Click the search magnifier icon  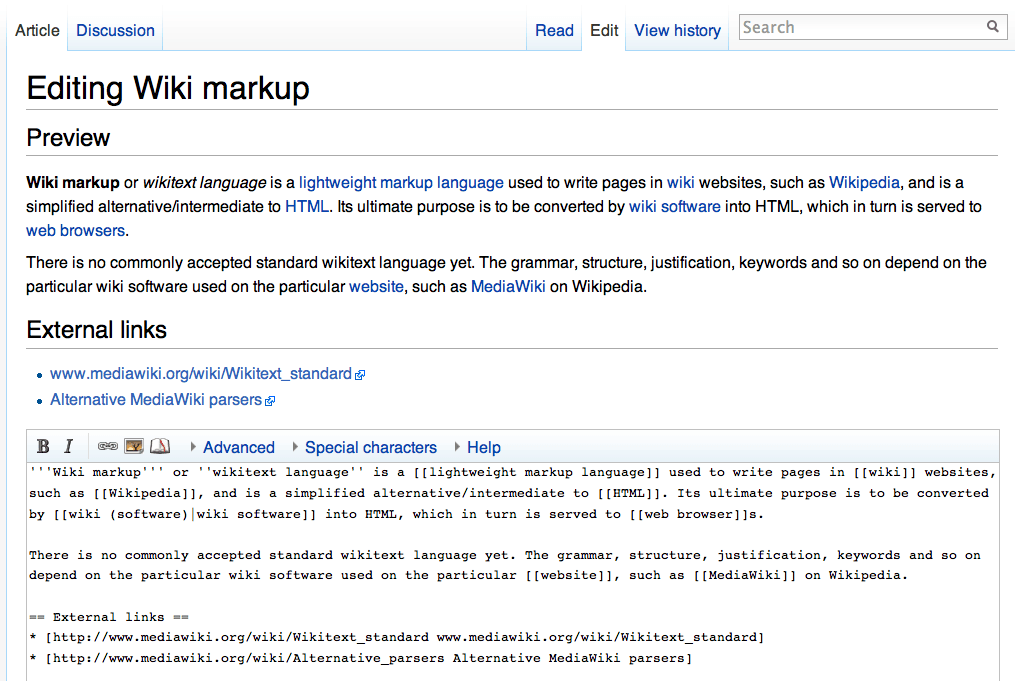[x=993, y=26]
